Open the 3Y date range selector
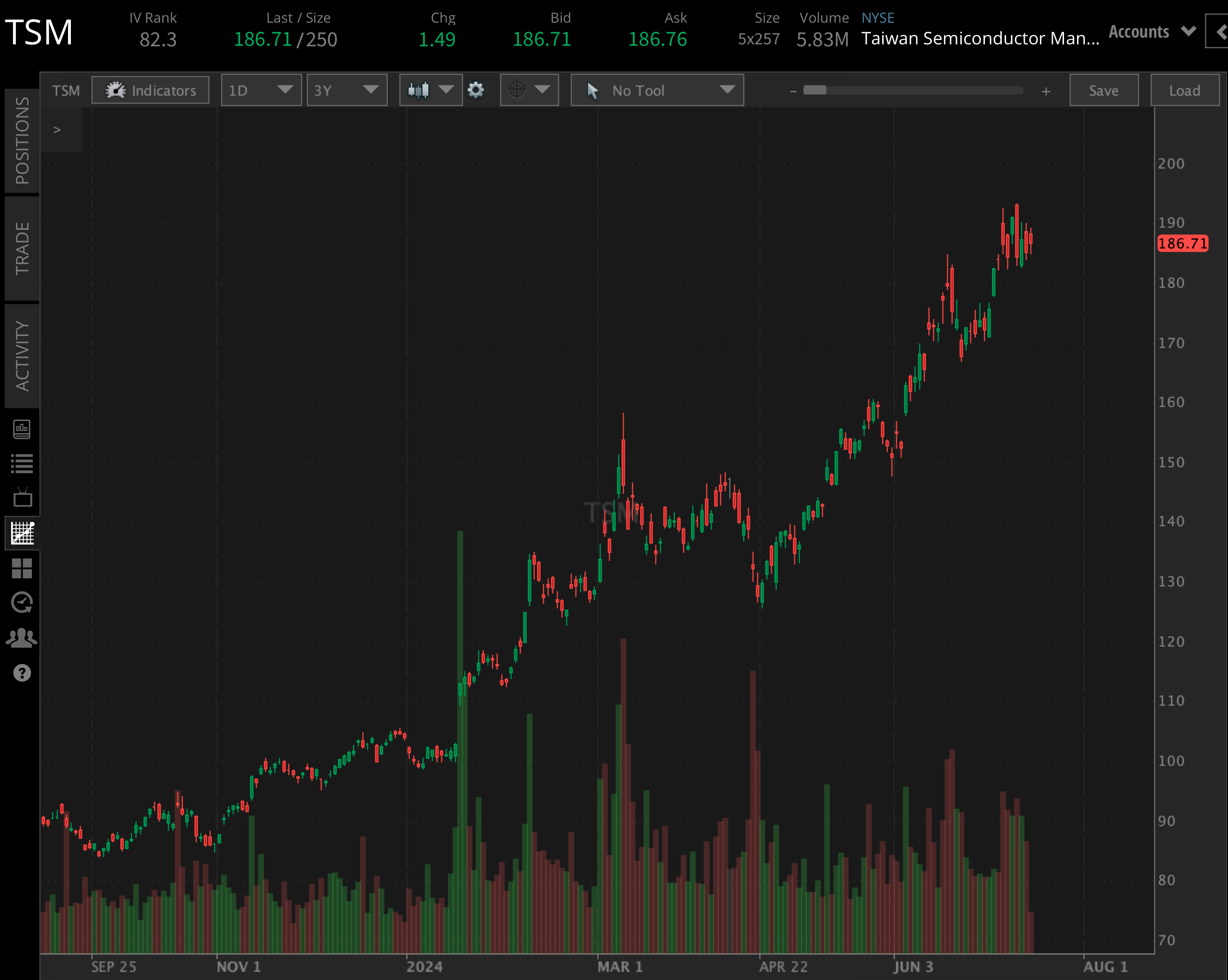The image size is (1228, 980). (x=347, y=90)
